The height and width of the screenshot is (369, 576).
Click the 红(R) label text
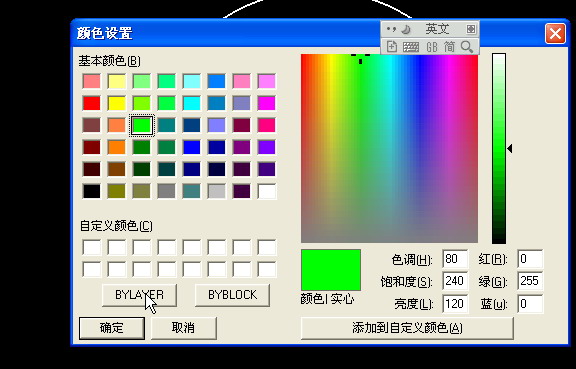[493, 259]
